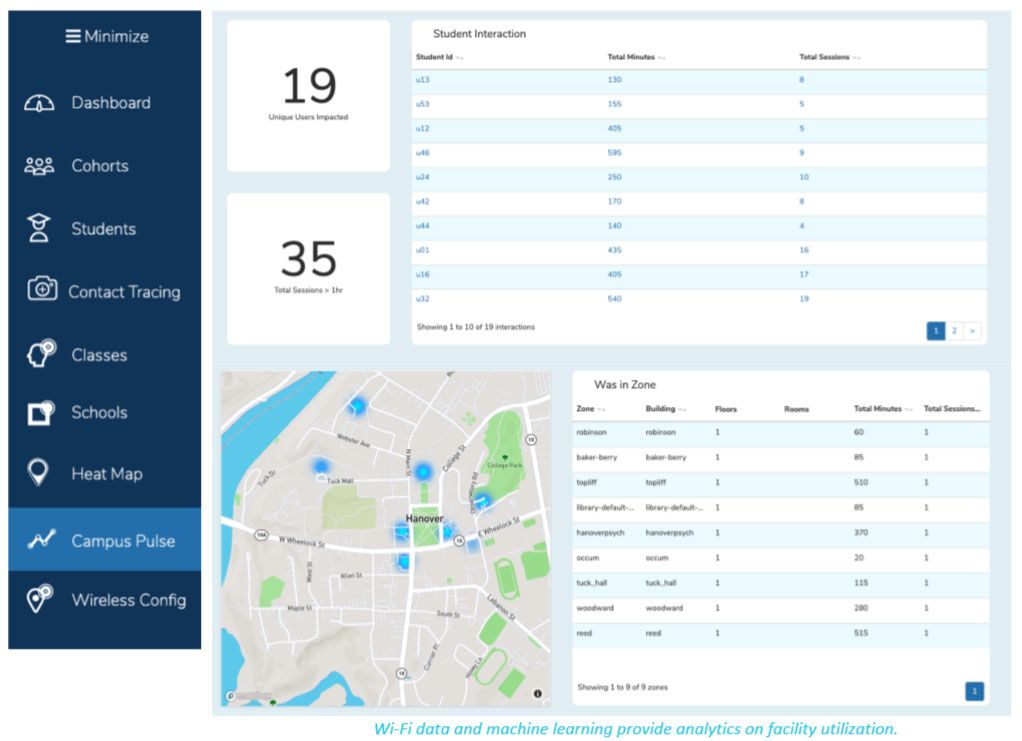Go to page 2 of interactions
Viewport: 1022px width, 741px height.
click(954, 330)
